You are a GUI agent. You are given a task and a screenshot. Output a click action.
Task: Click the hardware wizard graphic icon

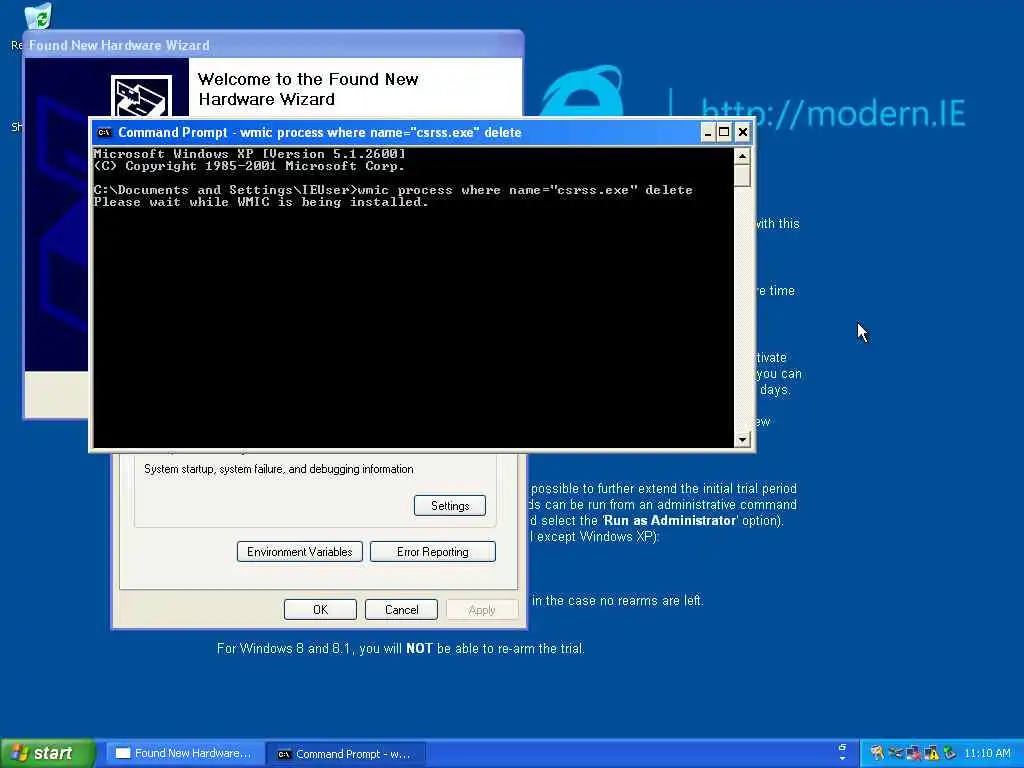coord(141,96)
